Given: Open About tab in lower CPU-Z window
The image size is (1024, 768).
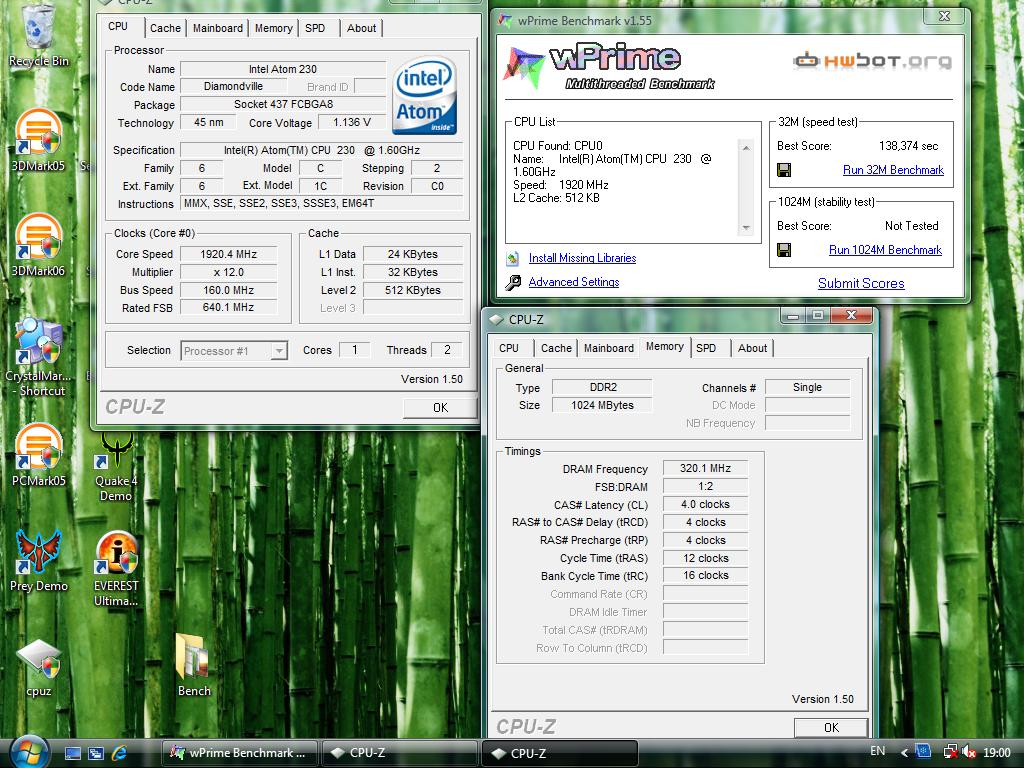Looking at the screenshot, I should tap(752, 348).
